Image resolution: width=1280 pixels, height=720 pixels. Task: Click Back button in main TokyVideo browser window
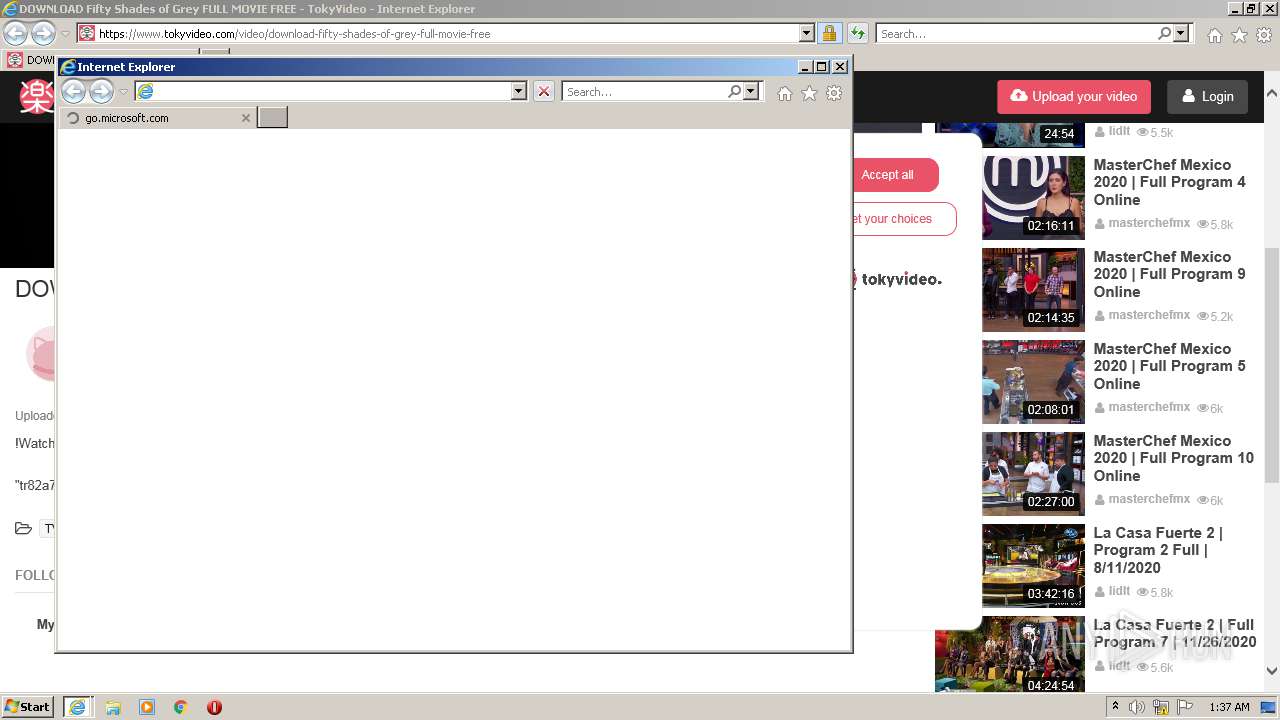(x=15, y=33)
